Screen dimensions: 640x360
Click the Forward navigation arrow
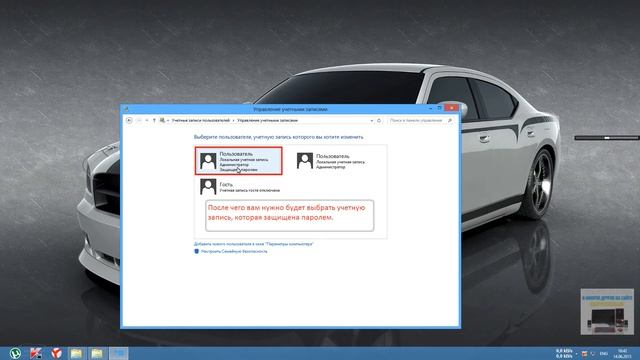tap(139, 120)
